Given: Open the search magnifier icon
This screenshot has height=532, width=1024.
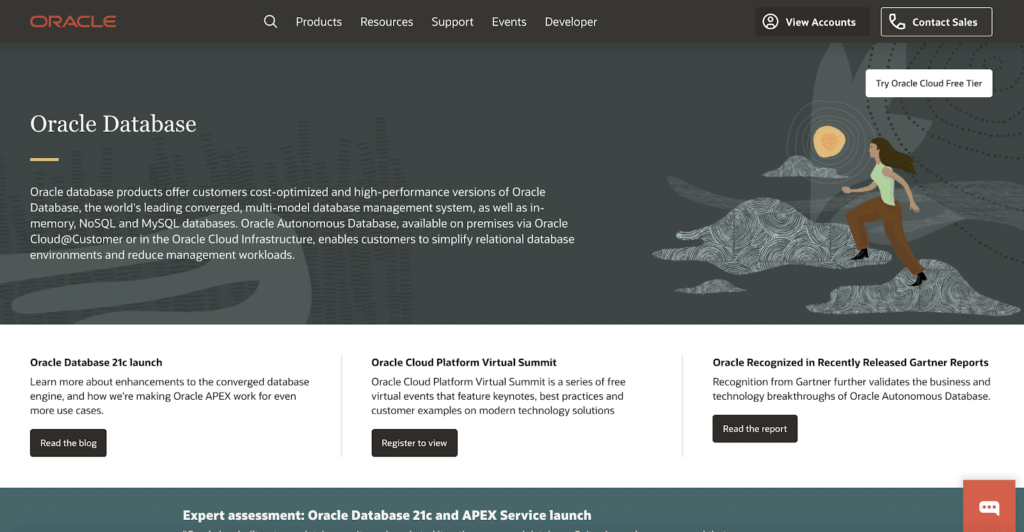Looking at the screenshot, I should 270,22.
